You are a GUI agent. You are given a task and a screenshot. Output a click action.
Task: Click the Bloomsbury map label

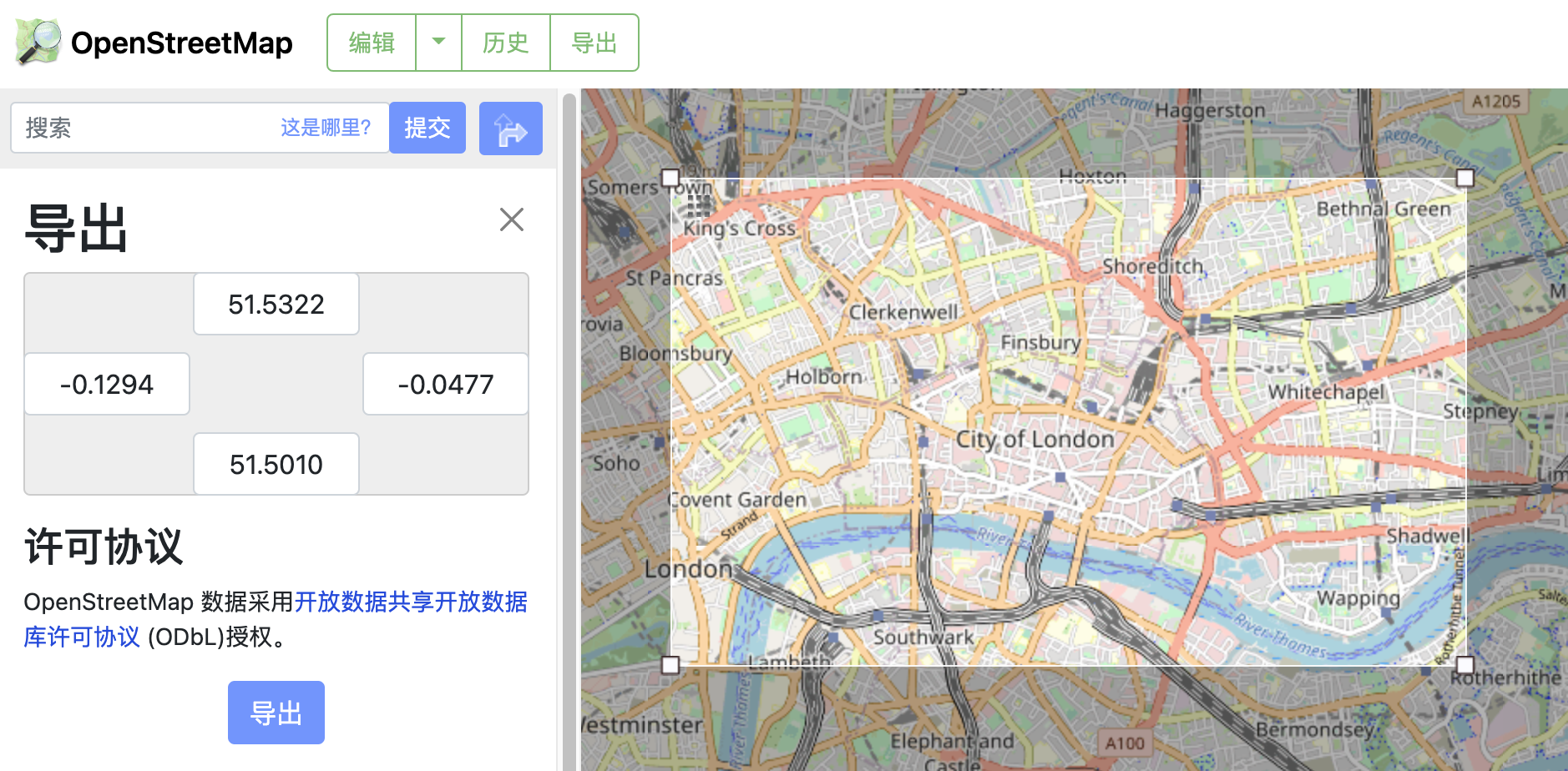click(675, 353)
